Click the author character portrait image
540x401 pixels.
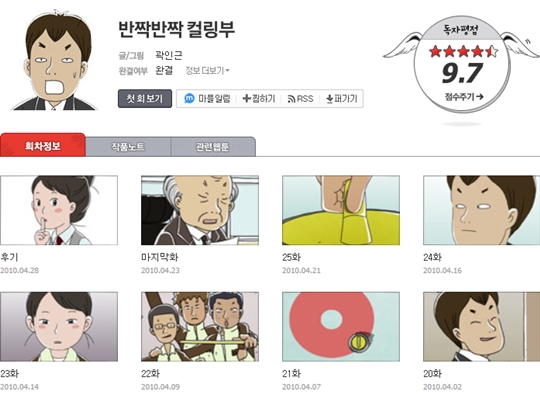point(54,60)
